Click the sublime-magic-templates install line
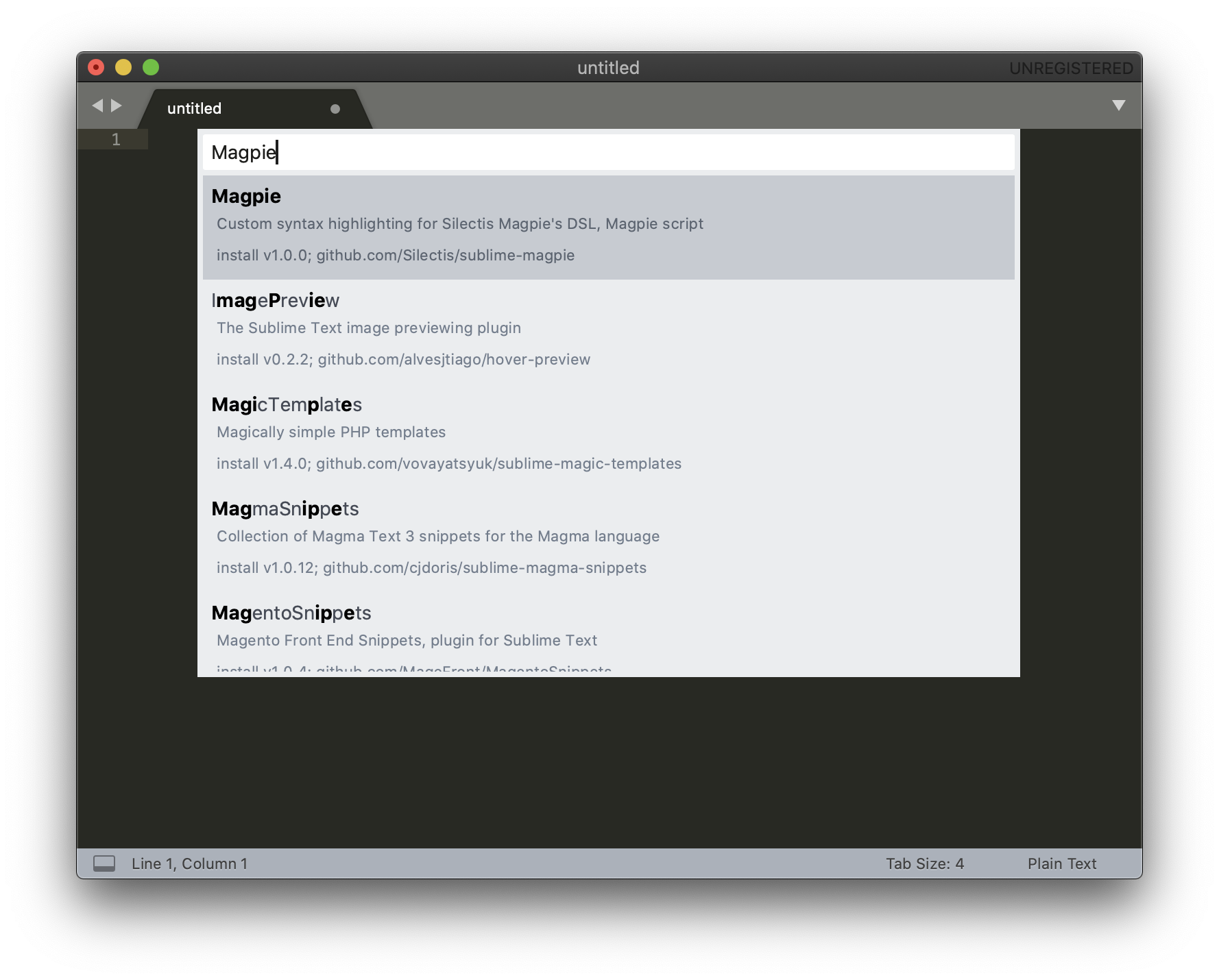 click(x=449, y=464)
